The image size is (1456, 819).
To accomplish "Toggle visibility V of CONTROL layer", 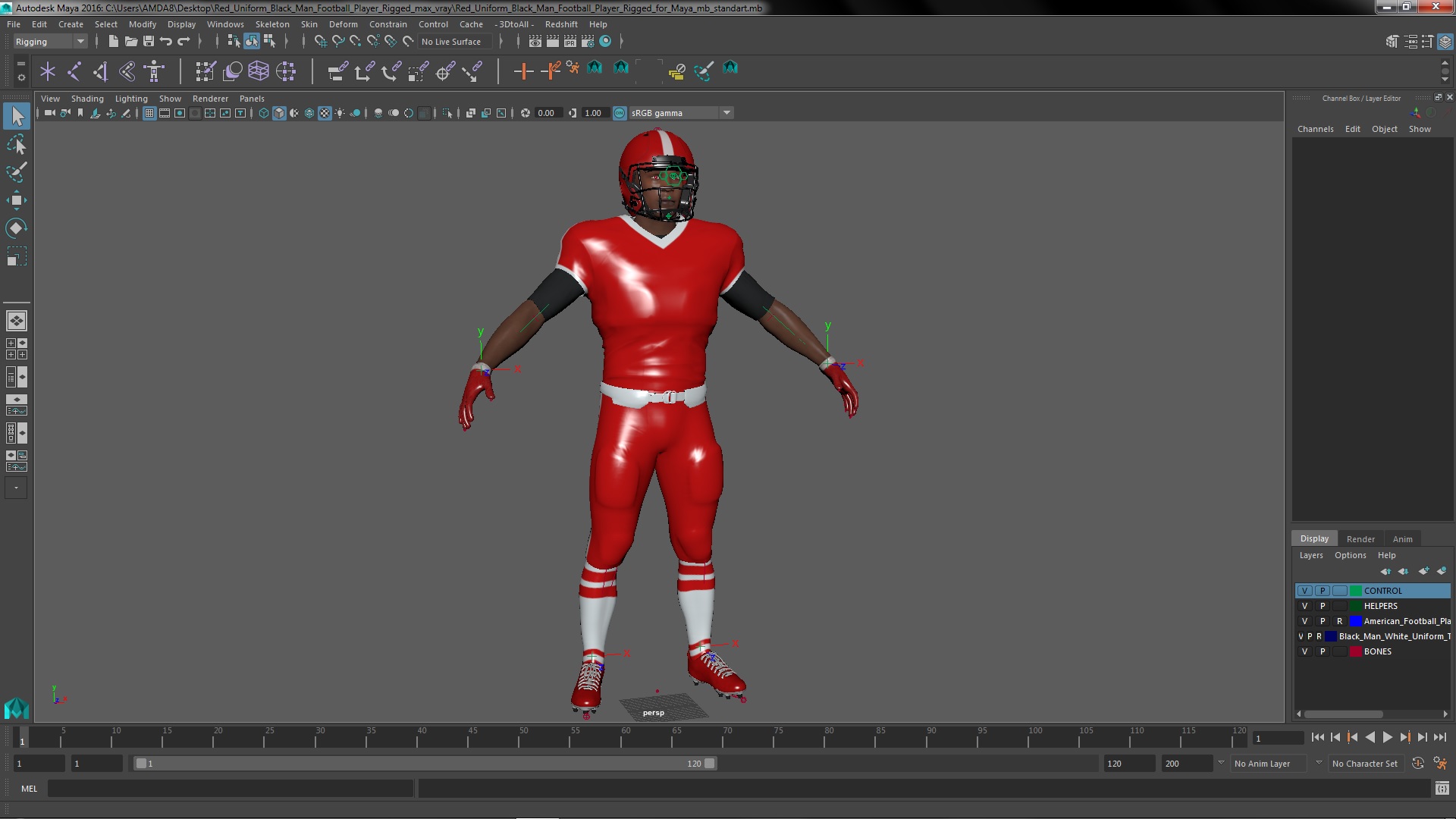I will [1305, 591].
